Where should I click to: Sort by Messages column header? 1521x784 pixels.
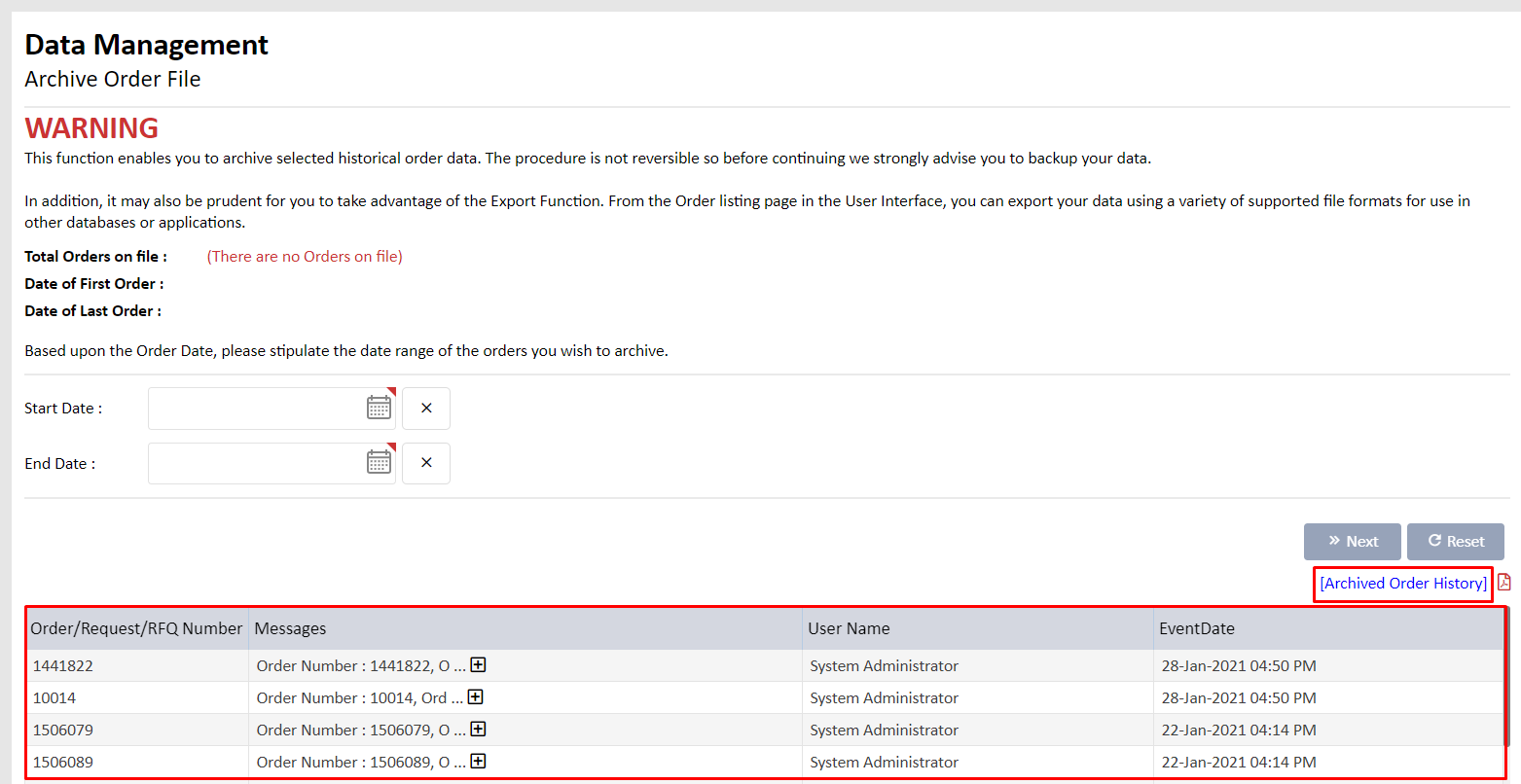click(x=525, y=628)
